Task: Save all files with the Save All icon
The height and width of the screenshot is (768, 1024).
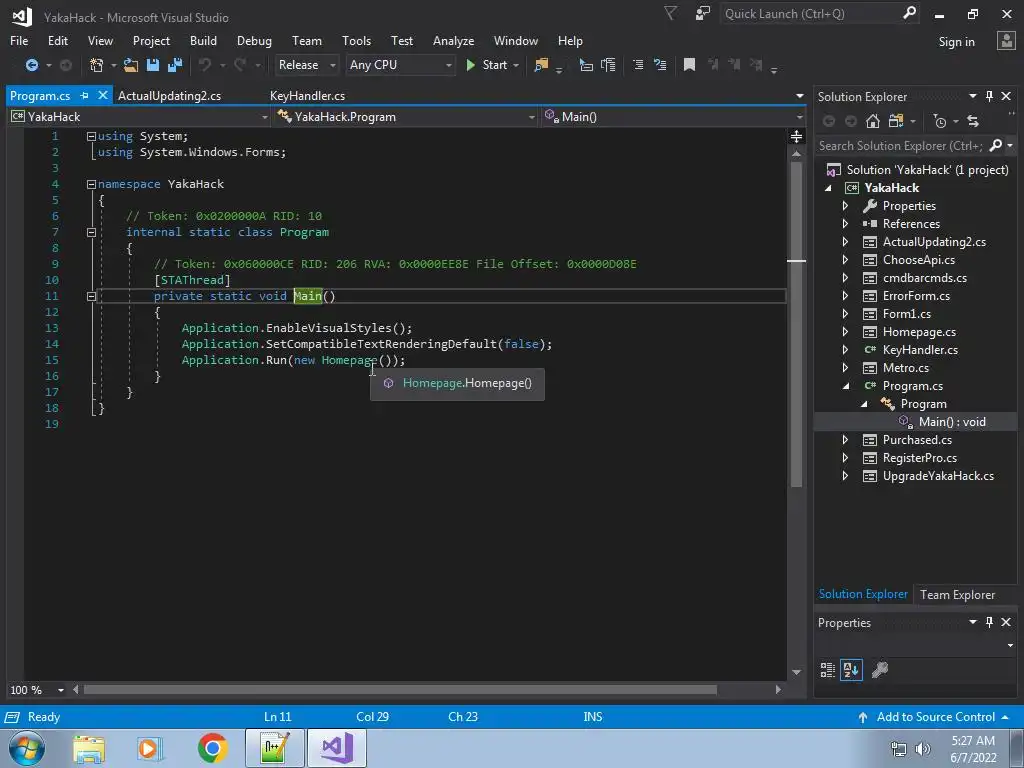Action: coord(175,65)
